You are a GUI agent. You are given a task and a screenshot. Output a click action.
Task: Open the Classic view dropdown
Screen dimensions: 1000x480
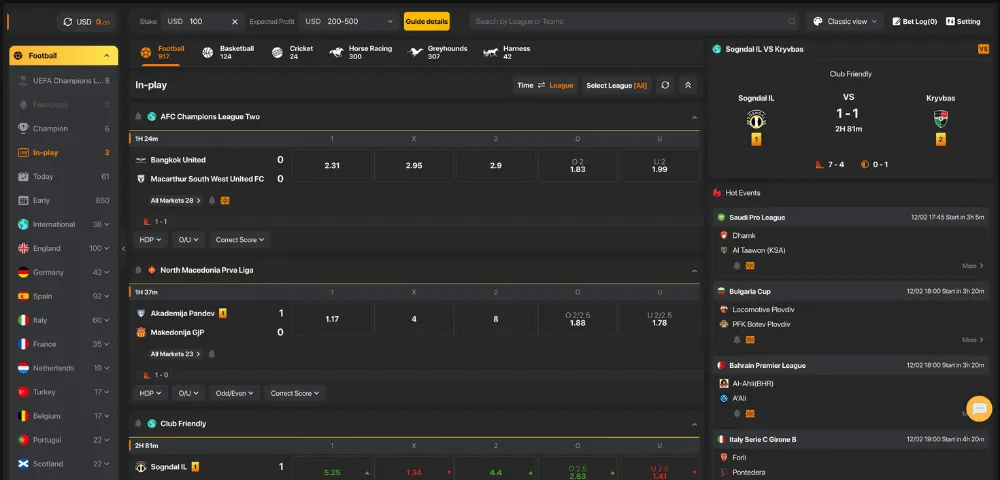pyautogui.click(x=845, y=21)
